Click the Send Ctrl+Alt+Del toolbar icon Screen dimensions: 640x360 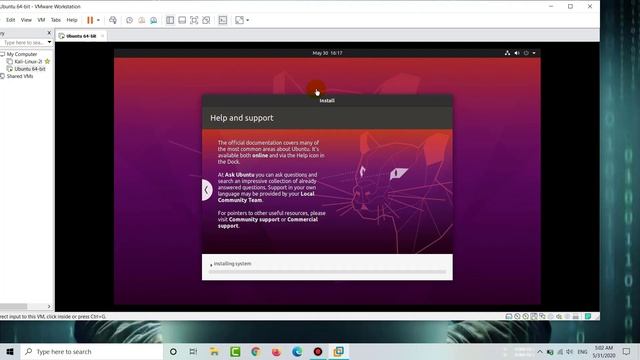[113, 20]
